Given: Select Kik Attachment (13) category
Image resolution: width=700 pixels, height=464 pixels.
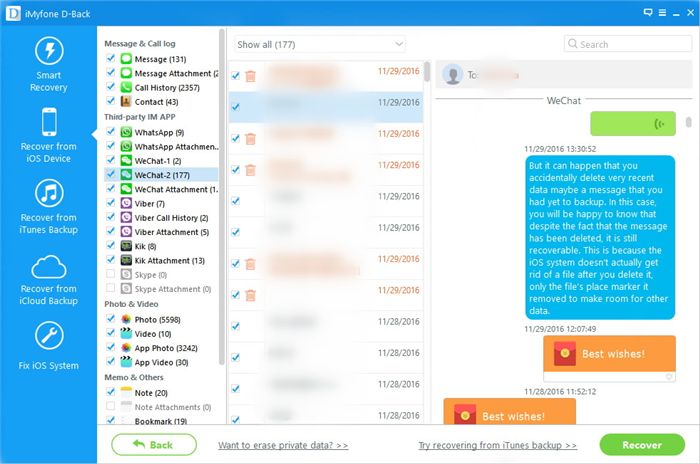Looking at the screenshot, I should point(170,260).
